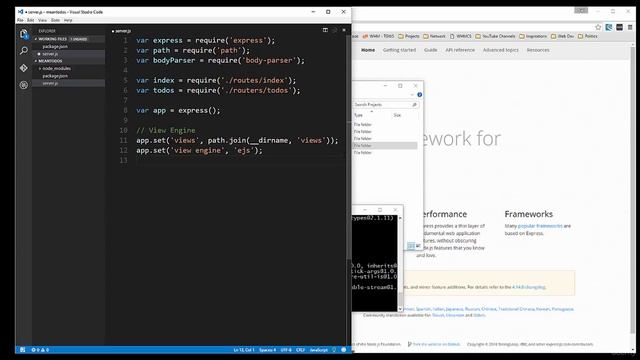Screen dimensions: 640x360
Task: Open the View menu in VS Code
Action: pyautogui.click(x=42, y=20)
